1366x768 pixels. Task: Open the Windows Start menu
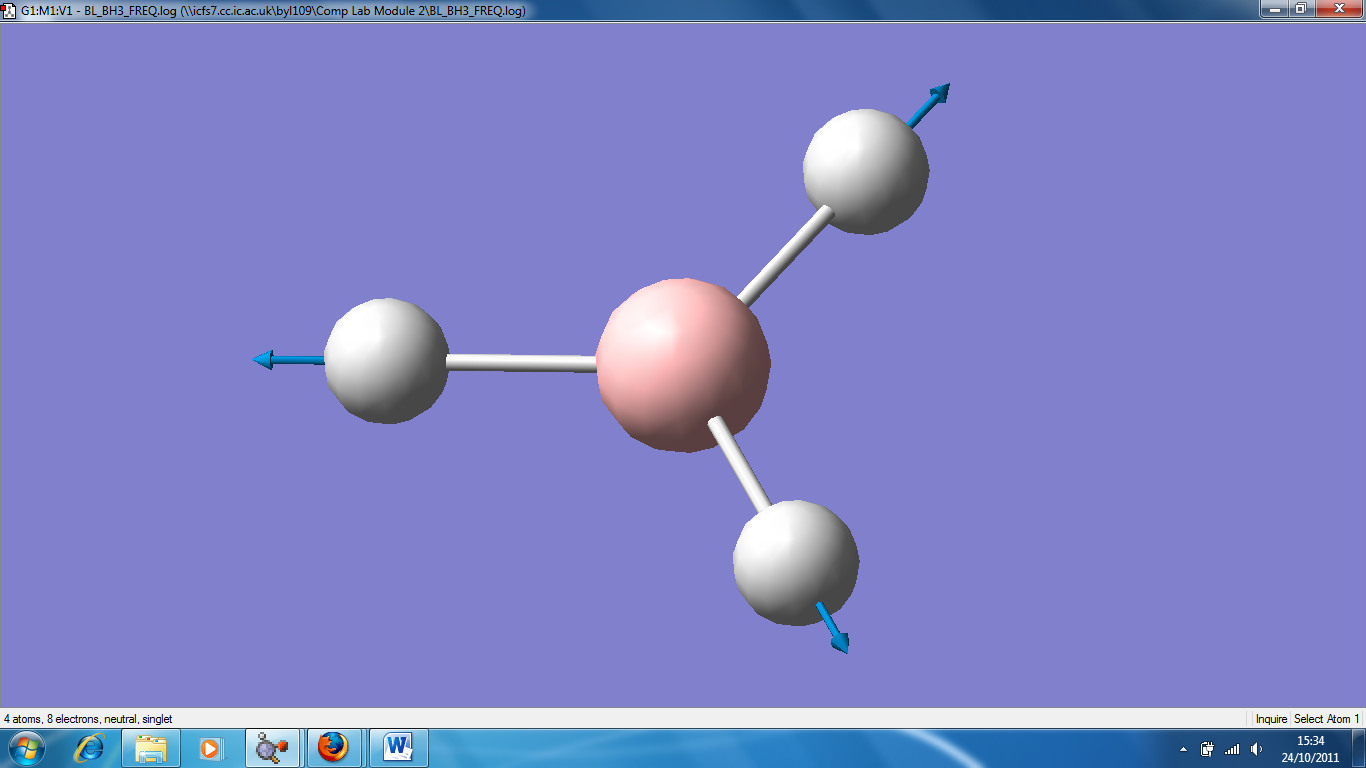27,748
